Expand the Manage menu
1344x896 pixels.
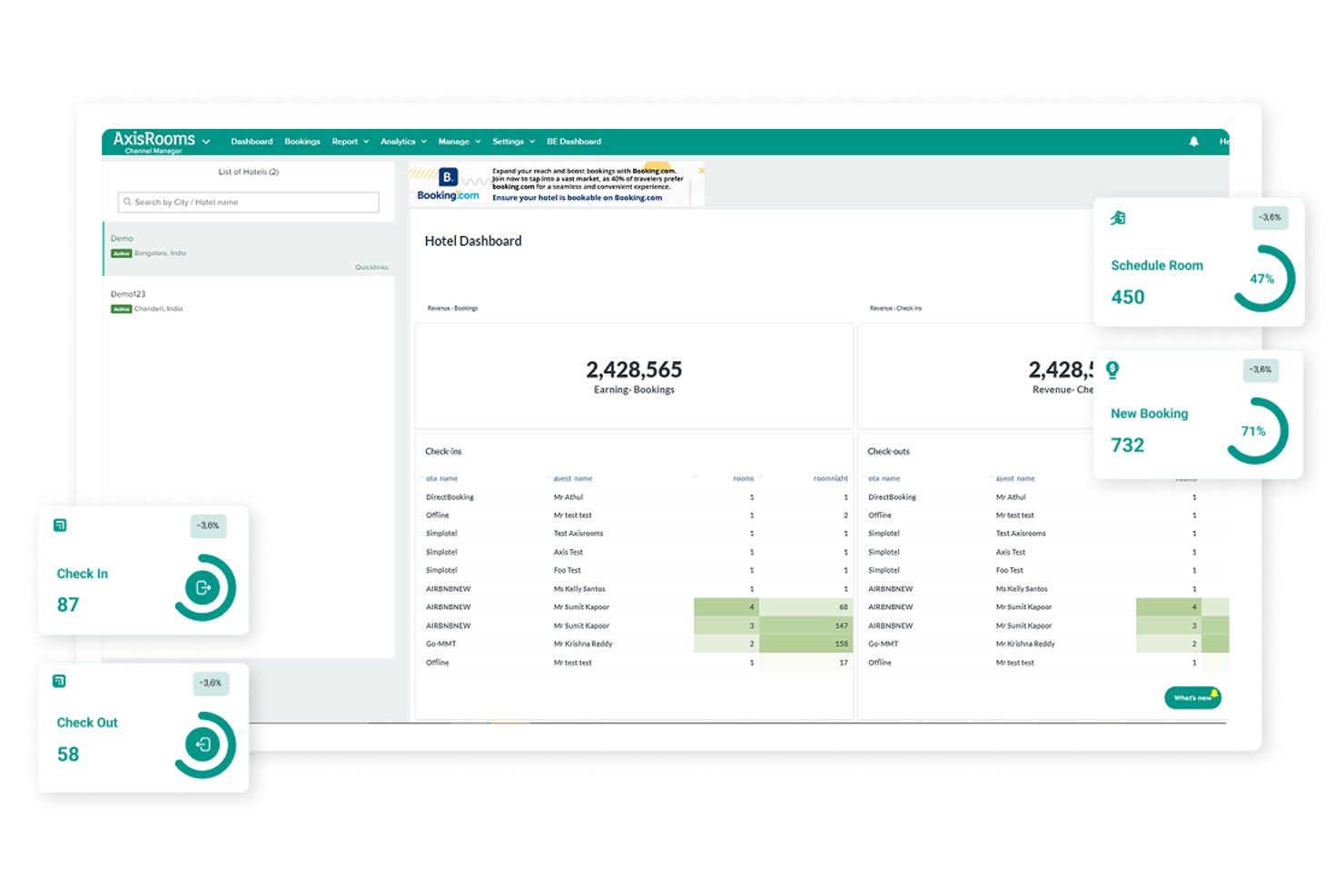pyautogui.click(x=460, y=142)
